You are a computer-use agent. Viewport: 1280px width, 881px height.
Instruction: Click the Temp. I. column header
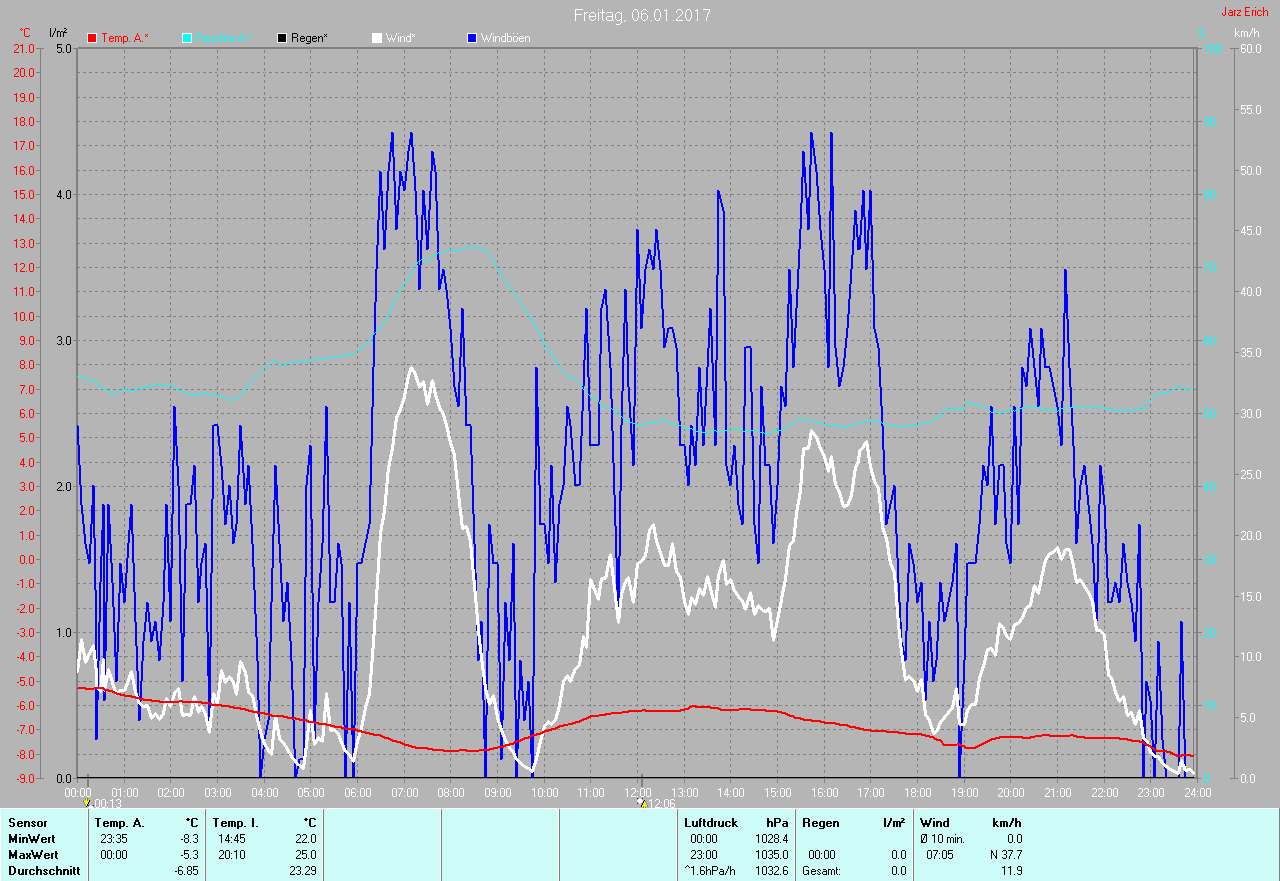236,823
